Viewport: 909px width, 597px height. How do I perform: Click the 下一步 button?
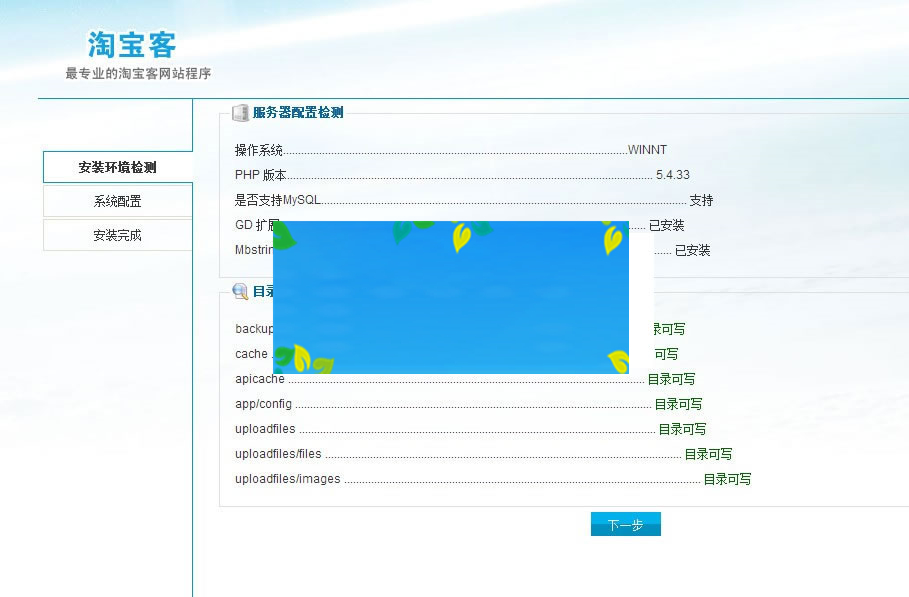click(625, 523)
